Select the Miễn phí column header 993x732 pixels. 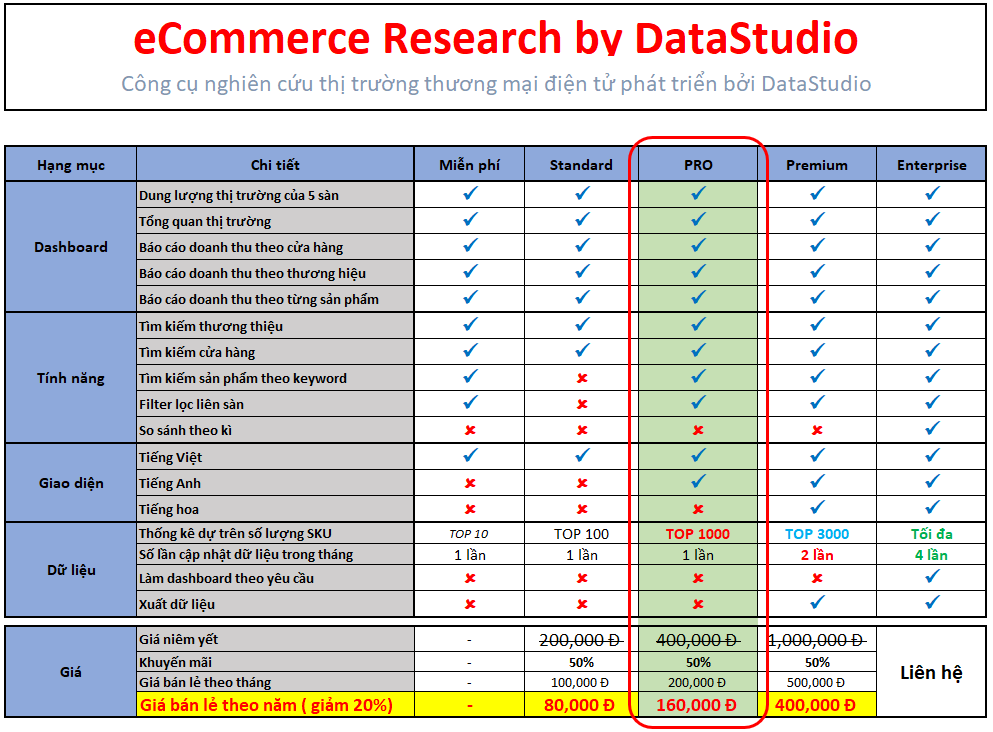[x=470, y=165]
